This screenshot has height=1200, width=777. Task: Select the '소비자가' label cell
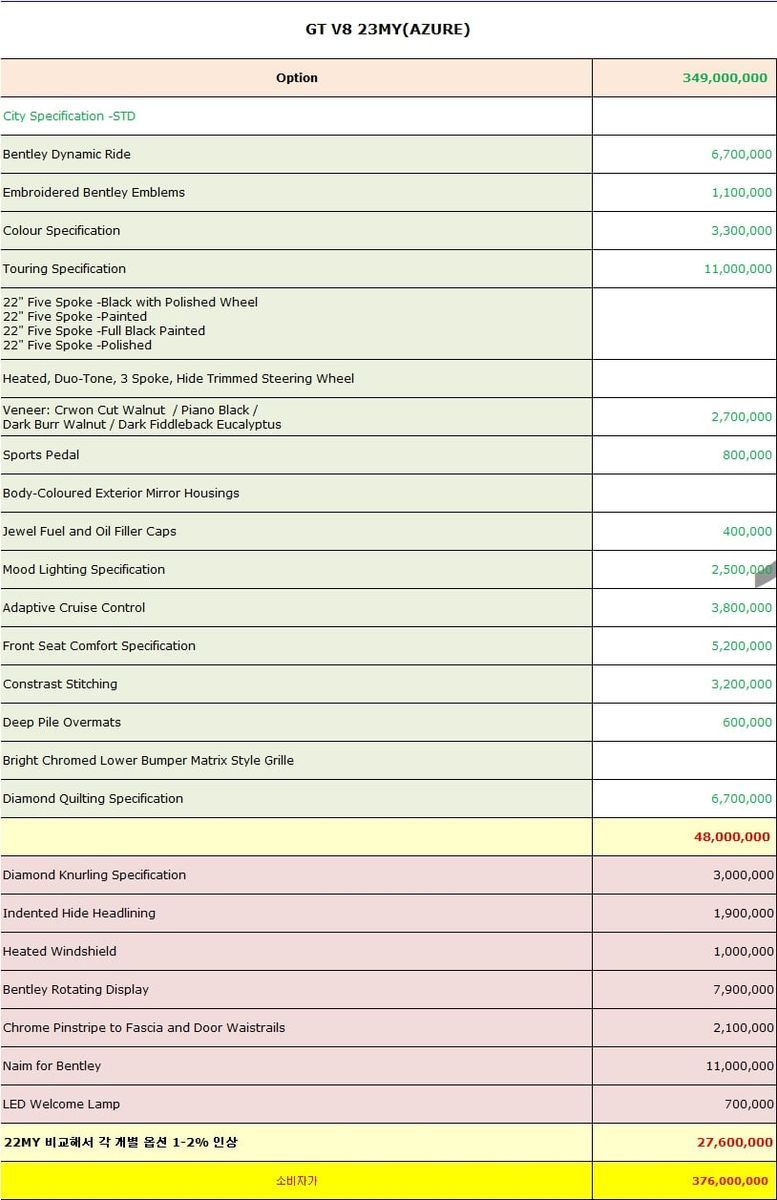coord(296,1181)
